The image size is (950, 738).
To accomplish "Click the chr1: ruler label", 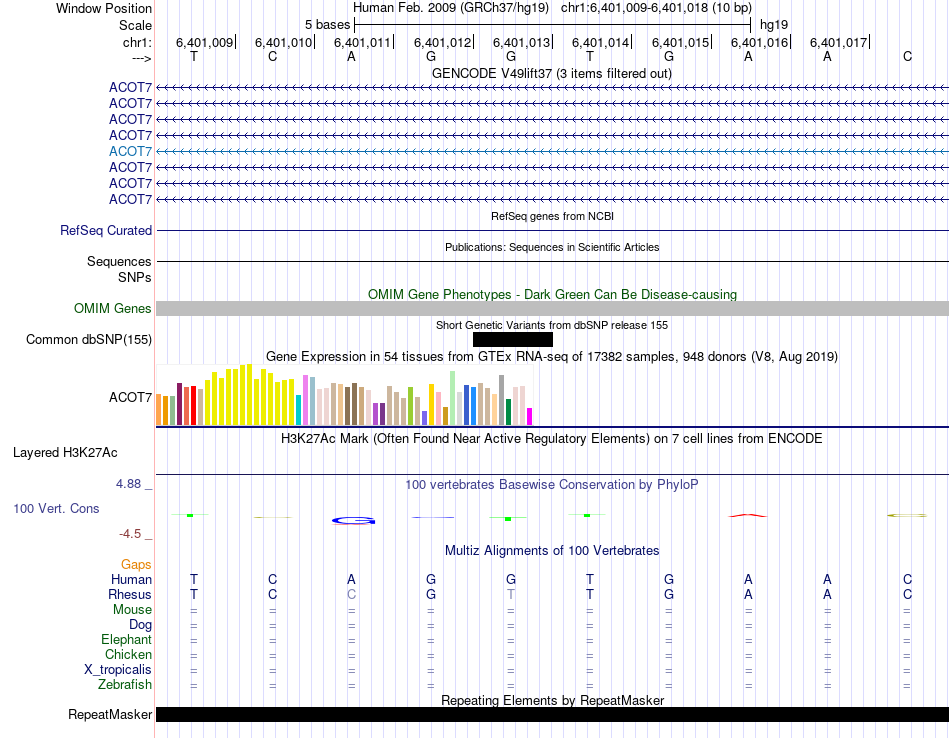I will 137,42.
